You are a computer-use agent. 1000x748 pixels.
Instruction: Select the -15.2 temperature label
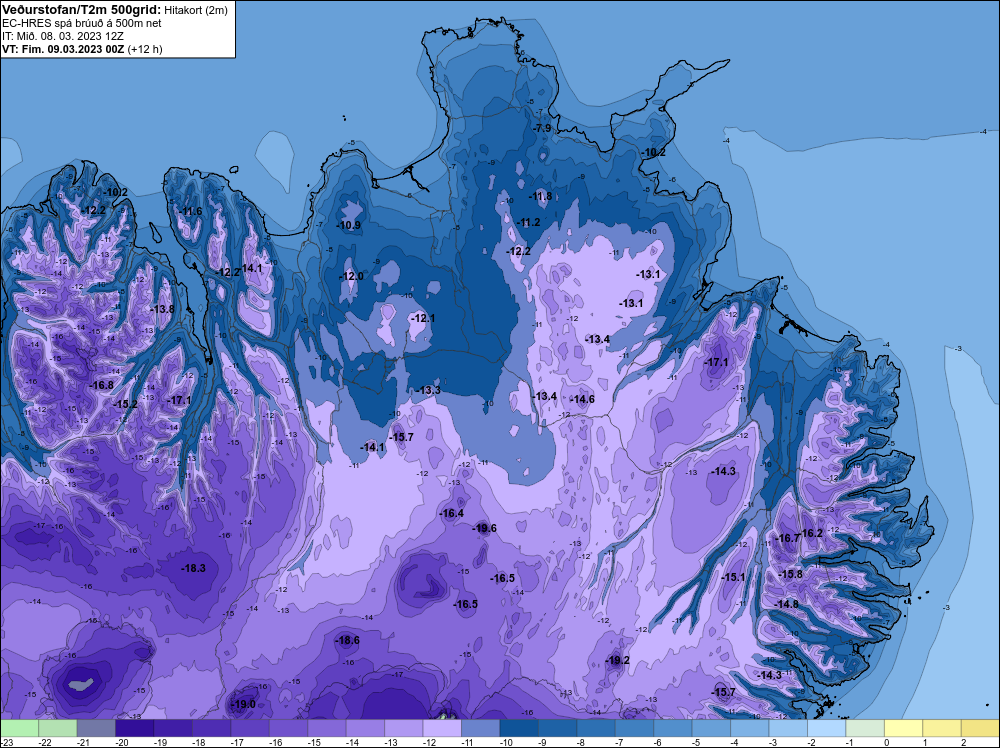pos(126,404)
